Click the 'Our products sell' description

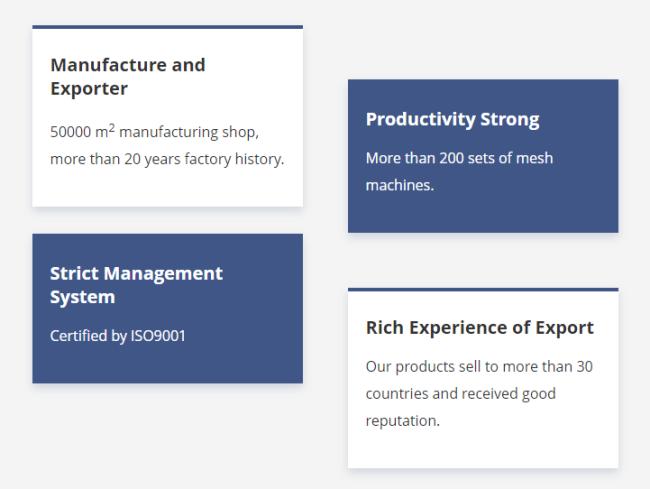(x=479, y=393)
